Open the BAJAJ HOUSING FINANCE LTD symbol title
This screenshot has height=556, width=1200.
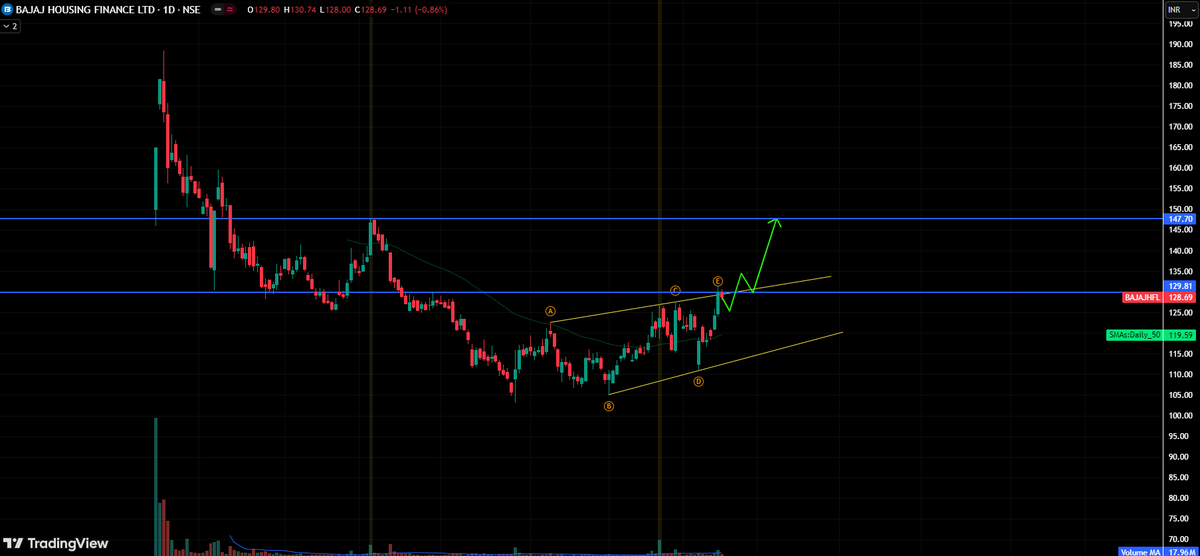108,9
